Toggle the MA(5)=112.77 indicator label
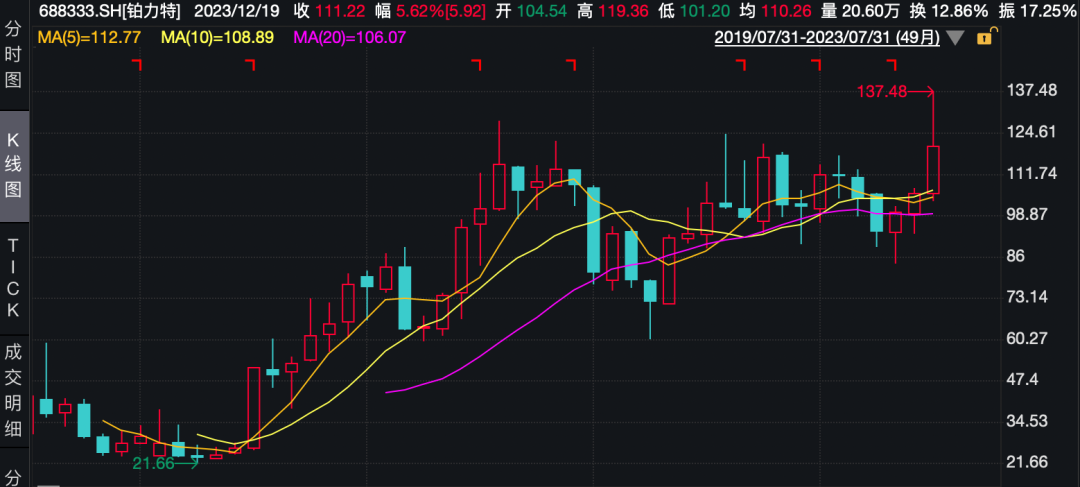 88,38
